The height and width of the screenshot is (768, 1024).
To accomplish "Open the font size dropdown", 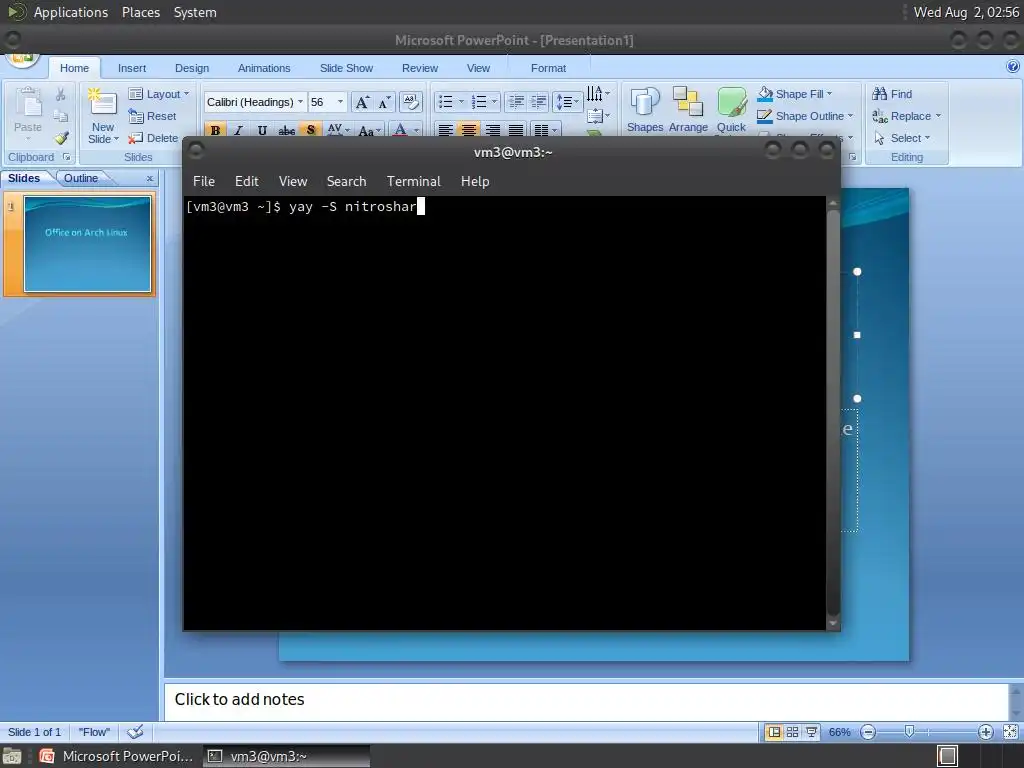I will pyautogui.click(x=340, y=102).
